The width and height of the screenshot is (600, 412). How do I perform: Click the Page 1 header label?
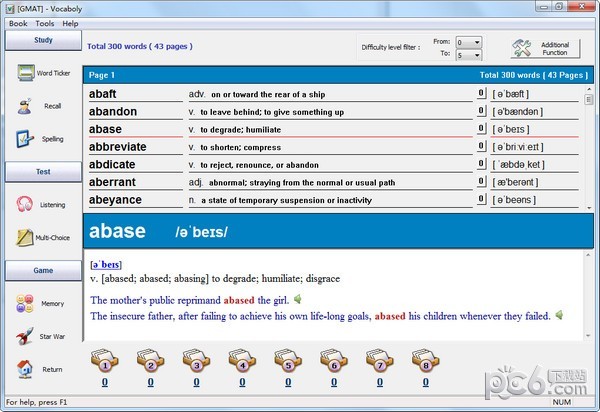pos(102,75)
